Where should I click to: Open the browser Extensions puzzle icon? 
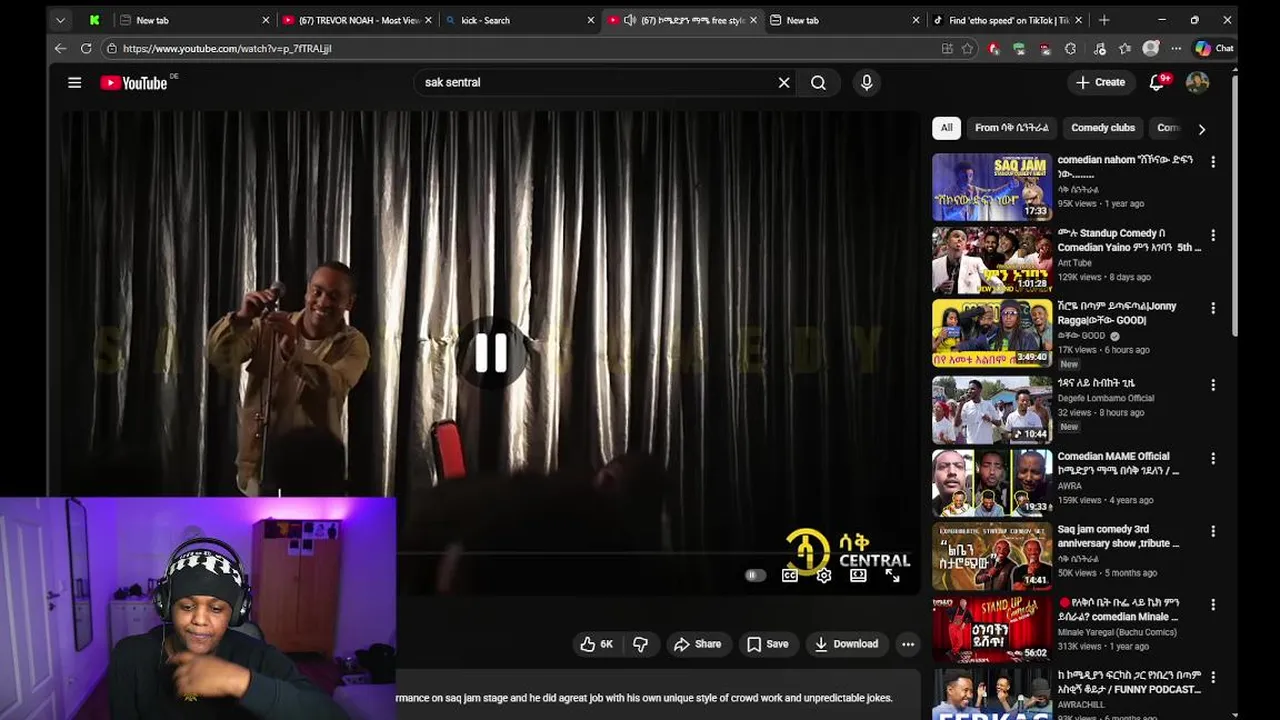[1071, 48]
